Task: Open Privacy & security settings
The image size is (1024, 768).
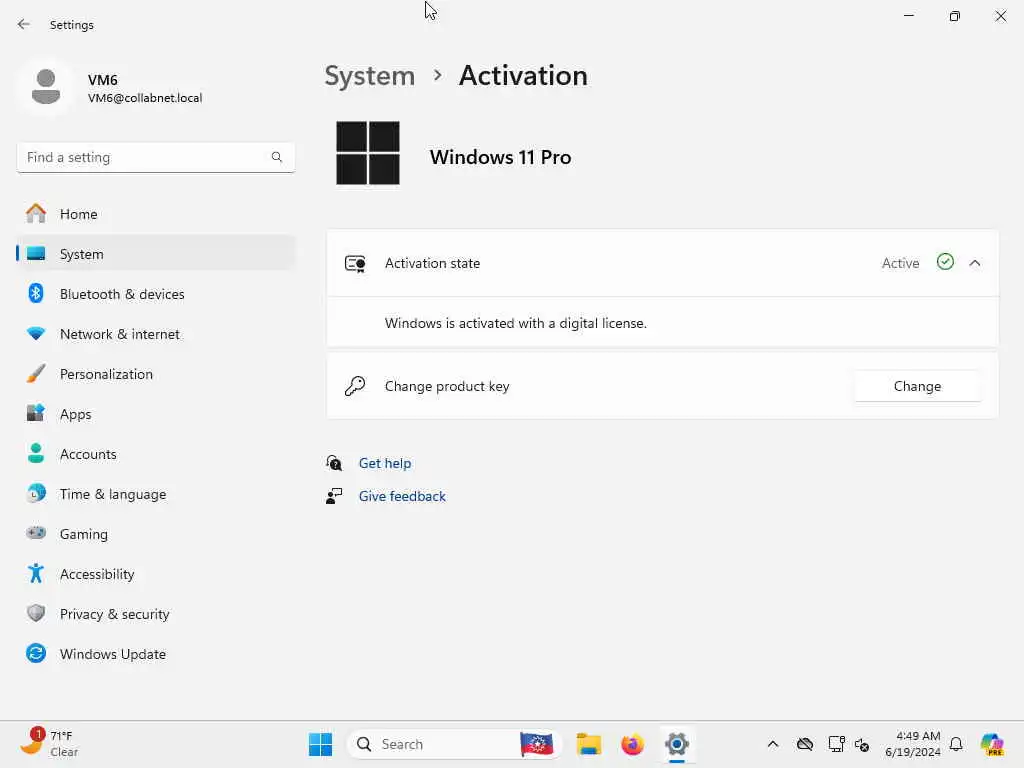Action: click(155, 613)
